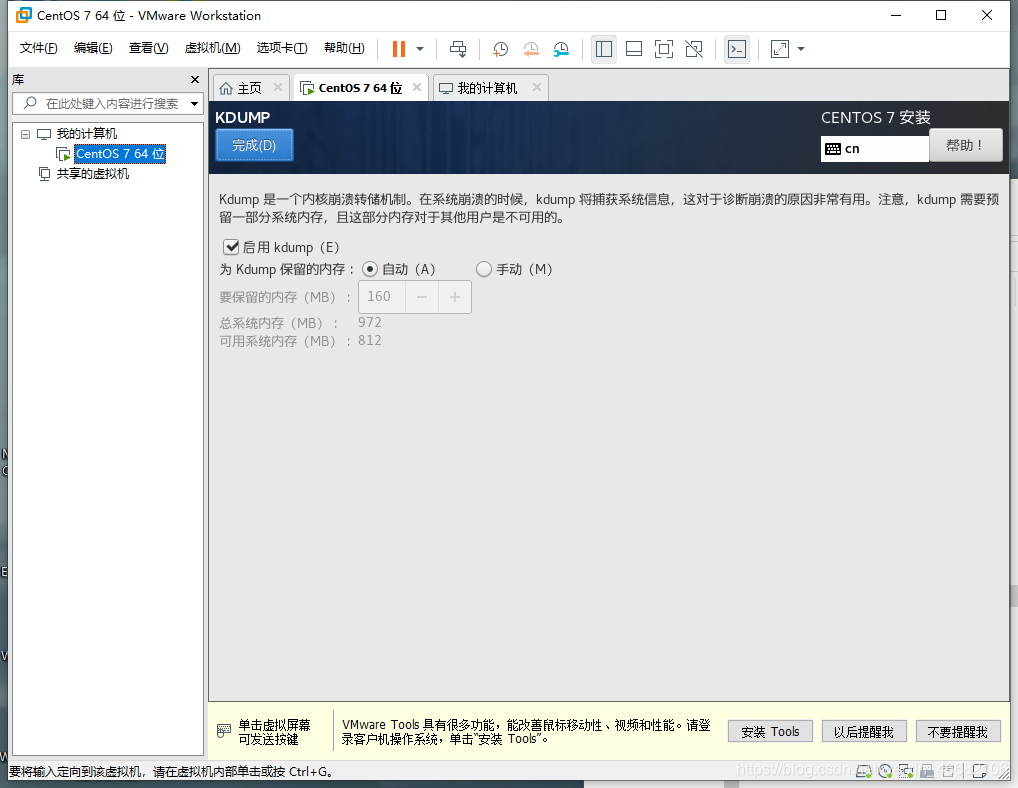Collapse the 我的计算机 tree node
1018x788 pixels.
(x=25, y=134)
